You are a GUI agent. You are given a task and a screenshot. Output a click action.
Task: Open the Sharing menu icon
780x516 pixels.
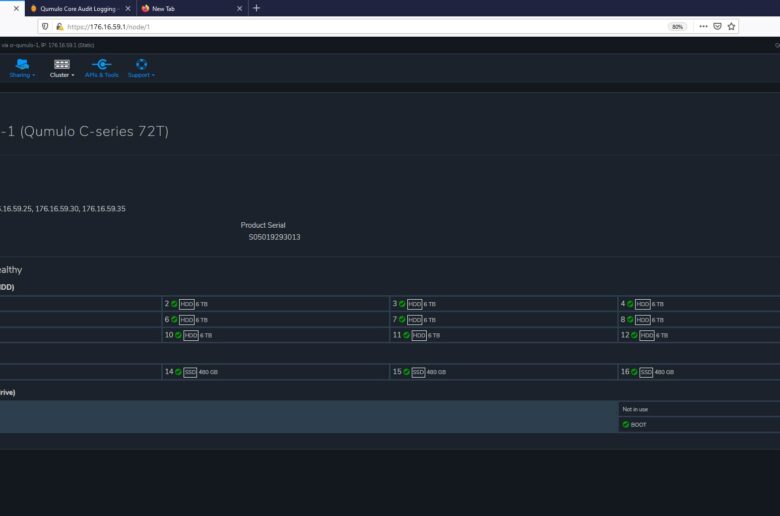(22, 64)
